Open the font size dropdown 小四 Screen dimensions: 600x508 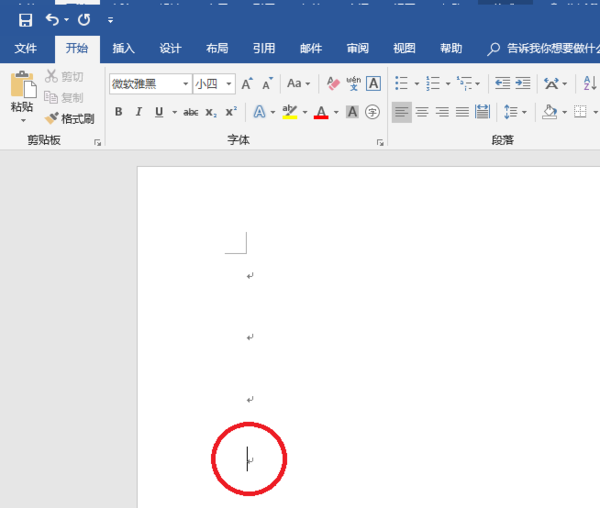(214, 83)
